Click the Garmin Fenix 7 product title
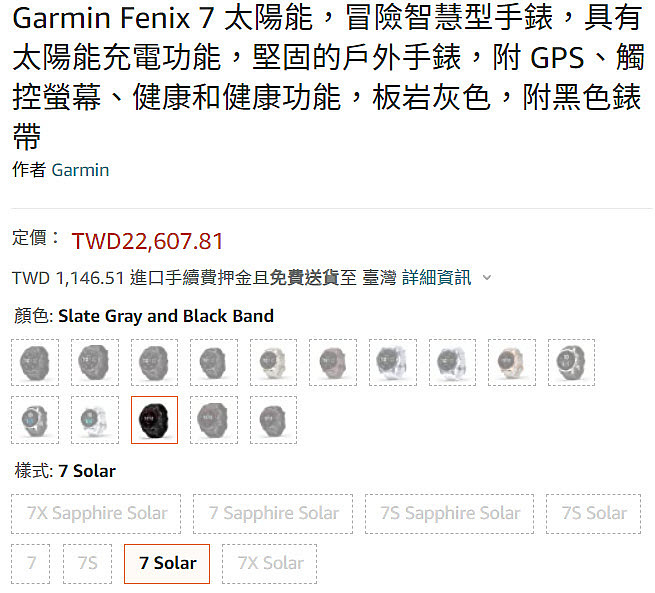655x593 pixels. coord(328,77)
